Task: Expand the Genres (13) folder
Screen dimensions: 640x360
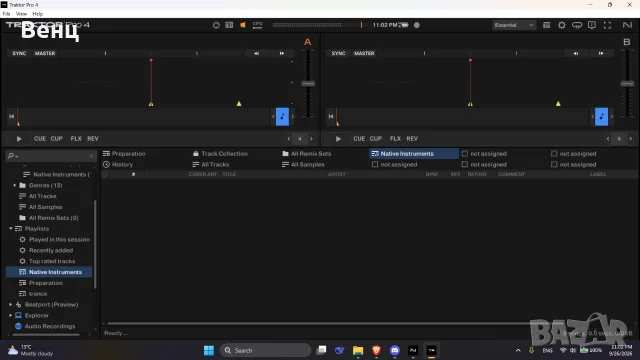Action: (15, 185)
